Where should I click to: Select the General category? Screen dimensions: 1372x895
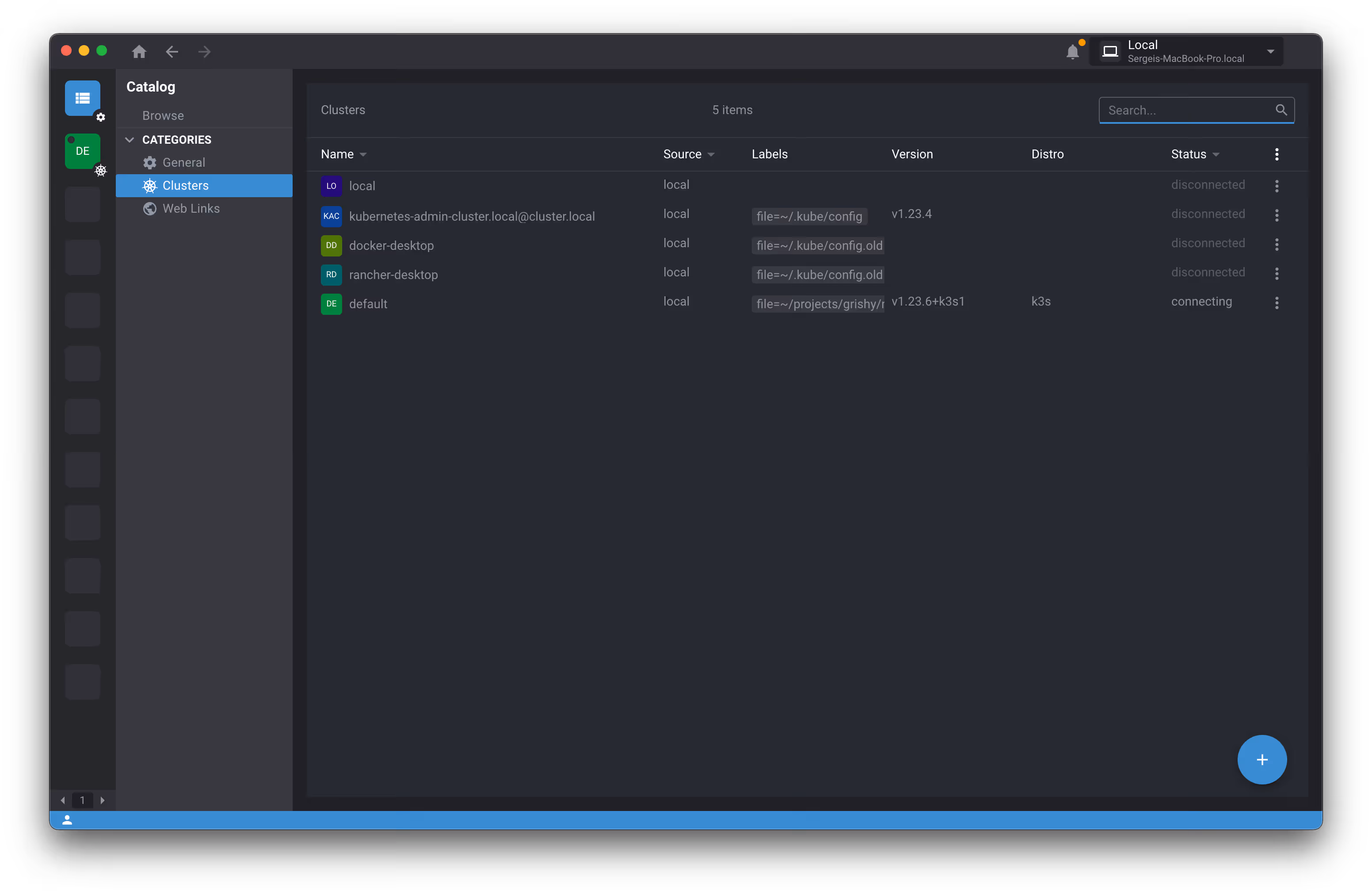coord(183,163)
